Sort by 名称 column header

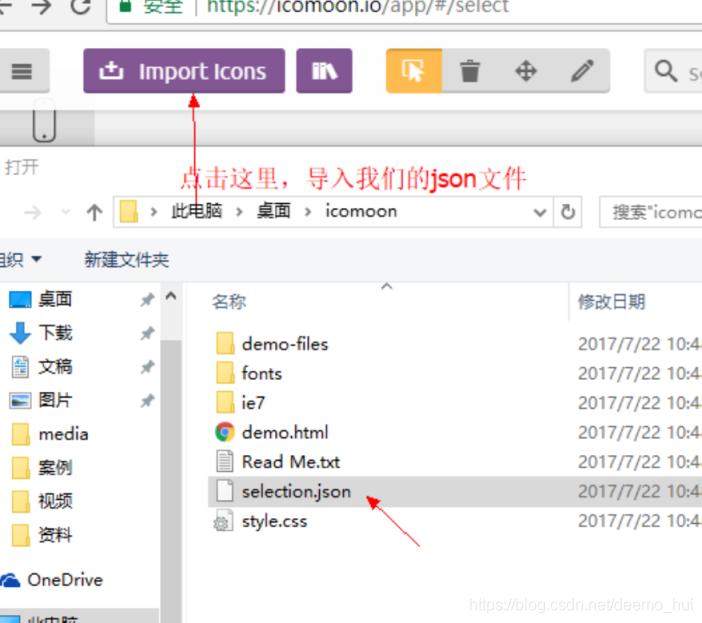click(229, 302)
